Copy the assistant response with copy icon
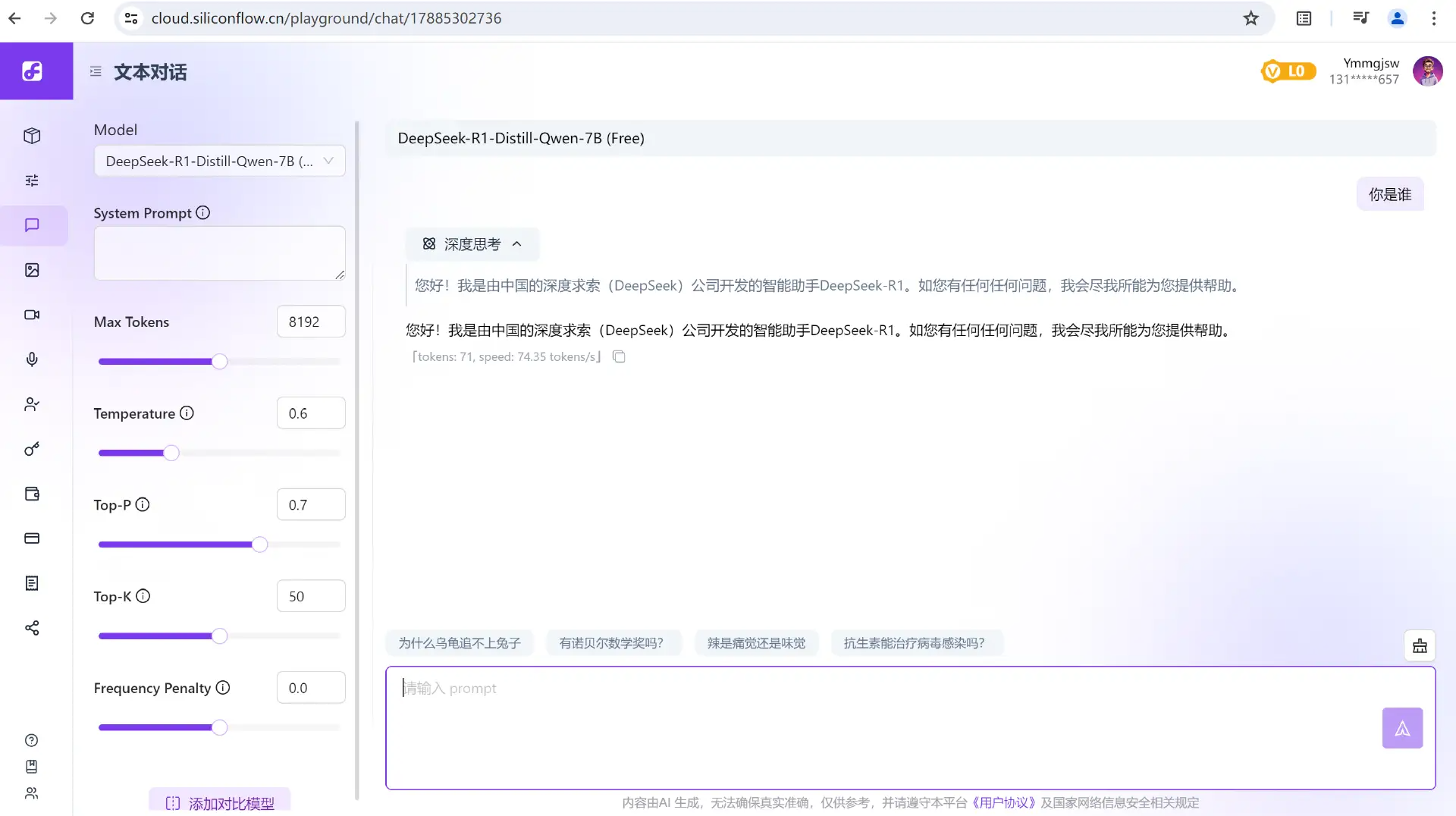 point(619,356)
